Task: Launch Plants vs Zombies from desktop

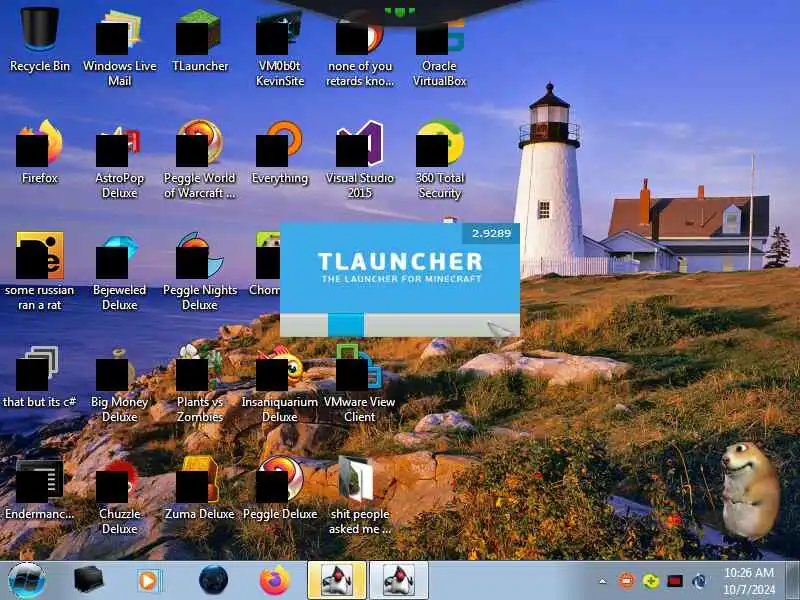Action: (199, 383)
